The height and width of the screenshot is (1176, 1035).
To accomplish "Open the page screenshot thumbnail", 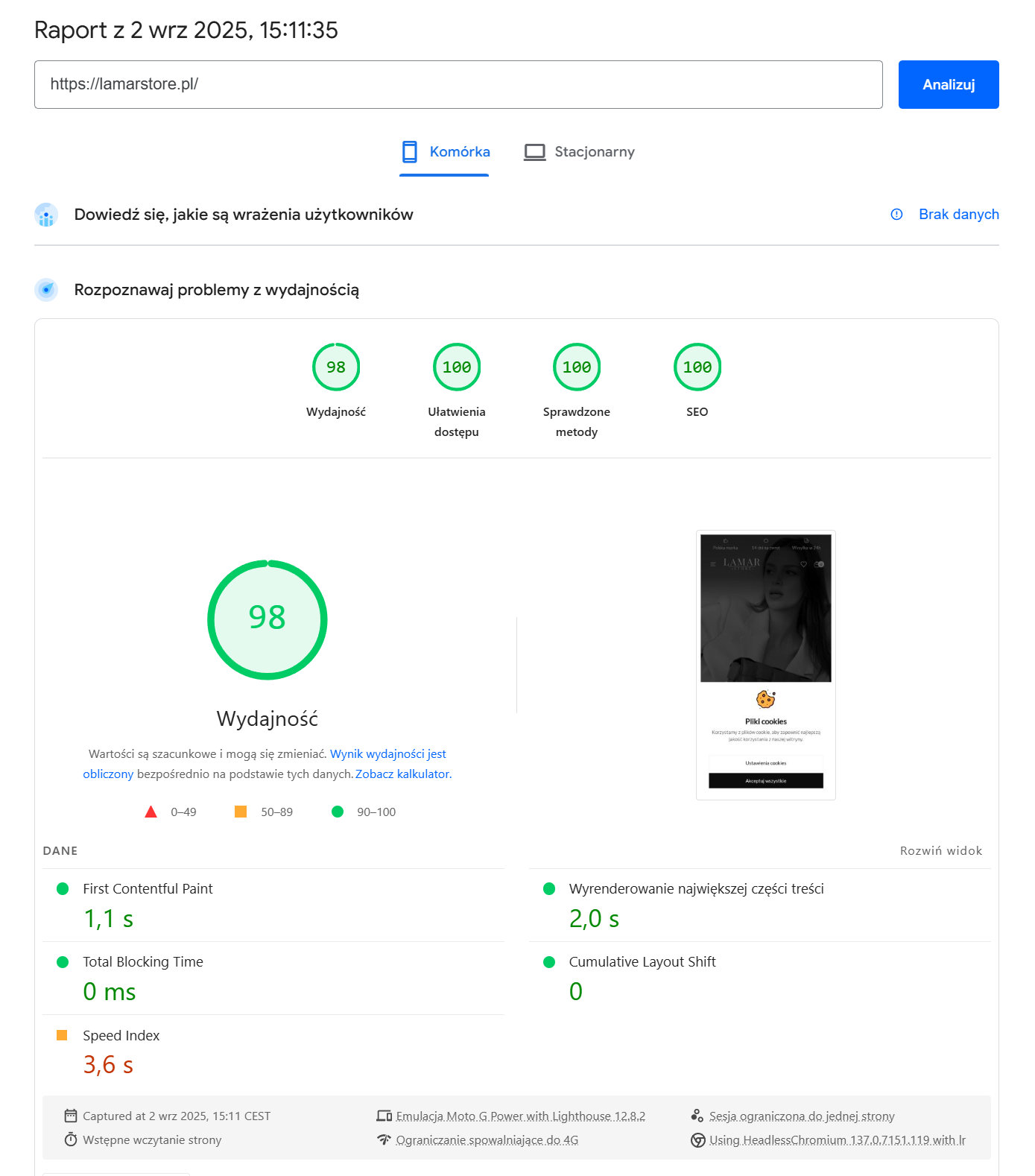I will pyautogui.click(x=766, y=665).
